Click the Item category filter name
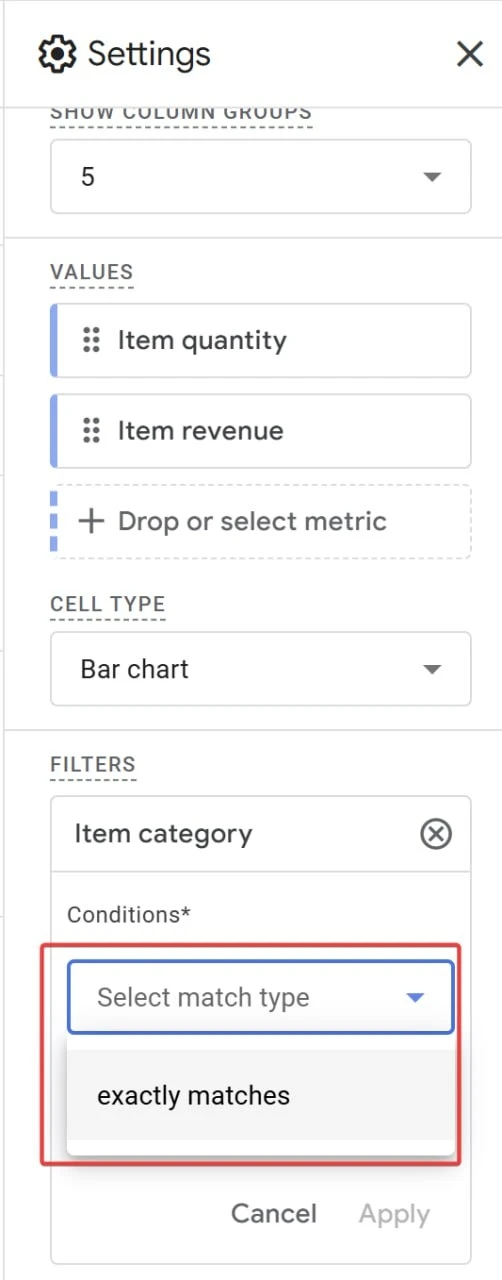The height and width of the screenshot is (1280, 502). point(163,834)
